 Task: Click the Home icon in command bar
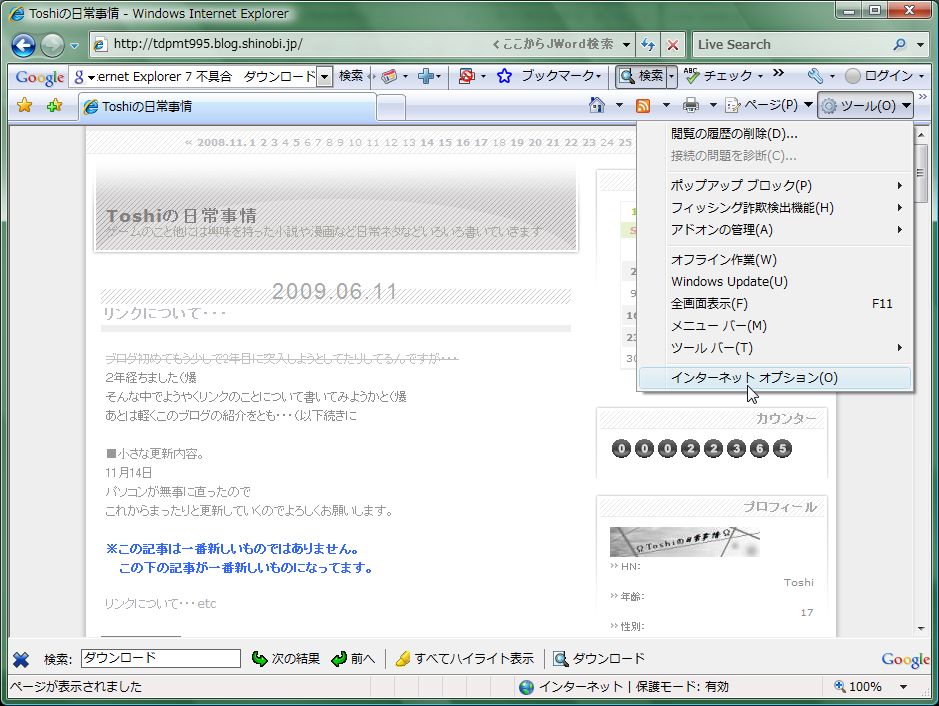[596, 105]
